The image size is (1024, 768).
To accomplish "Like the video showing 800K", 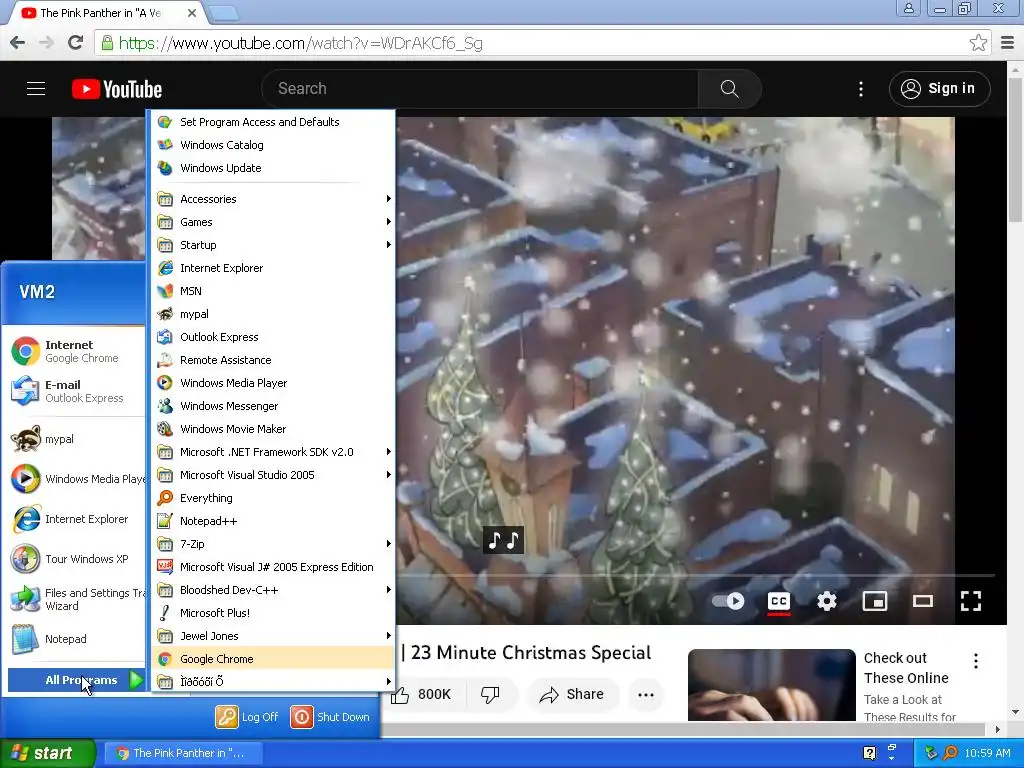I will pyautogui.click(x=421, y=694).
